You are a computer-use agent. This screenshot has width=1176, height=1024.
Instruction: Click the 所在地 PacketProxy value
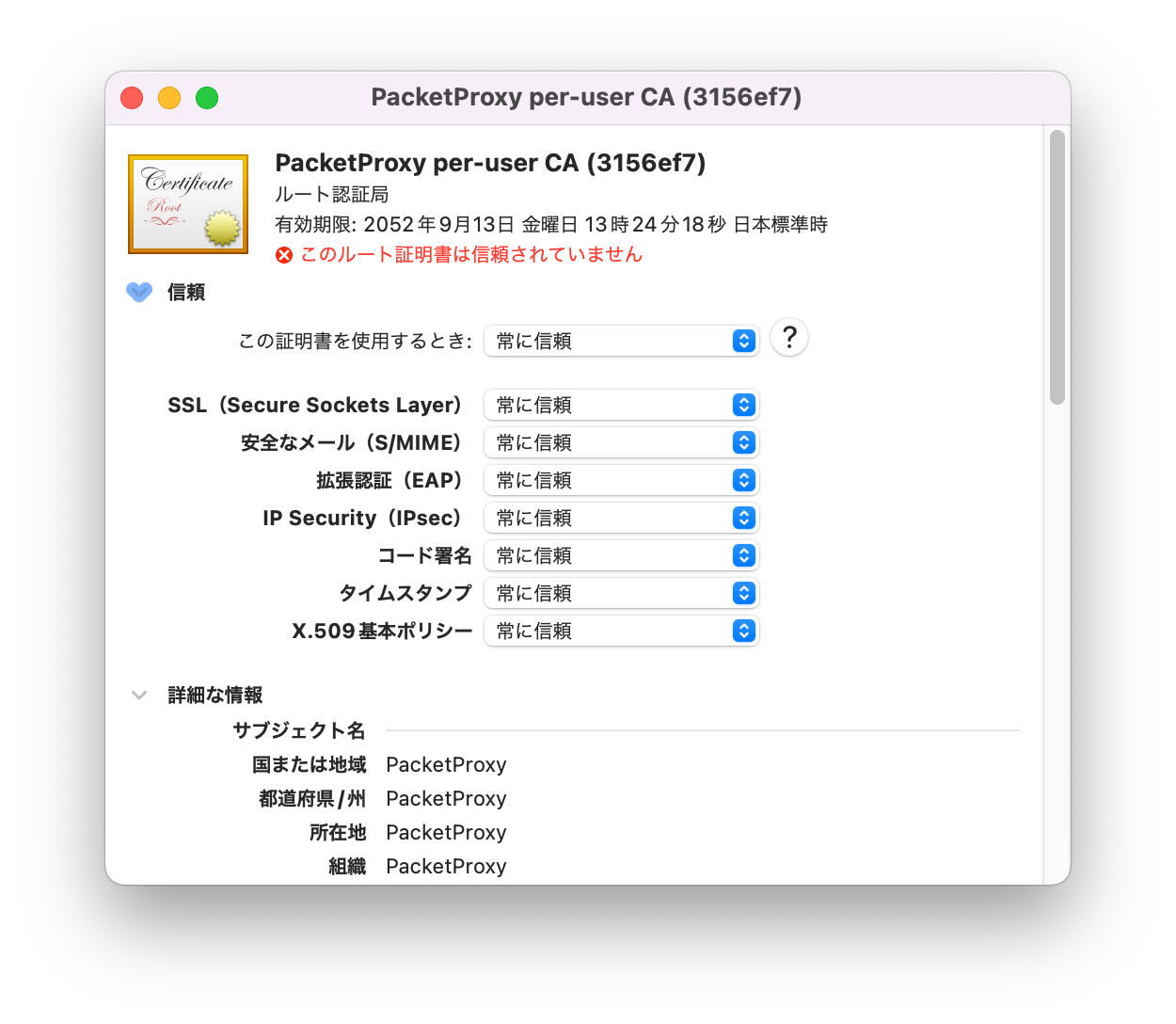click(446, 833)
